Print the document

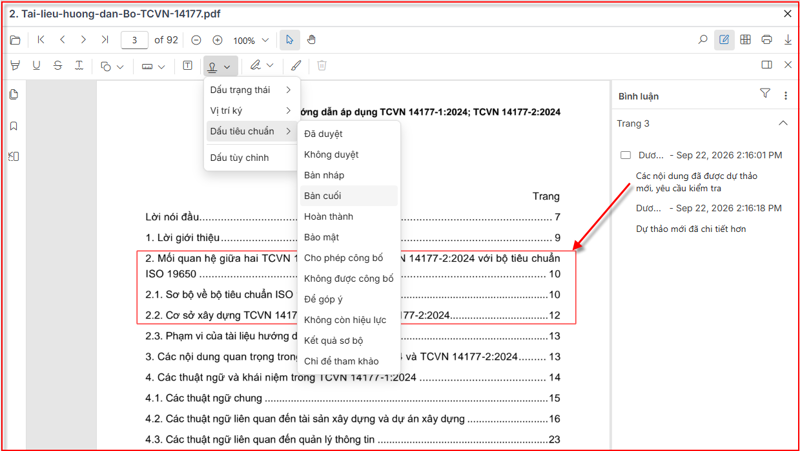click(766, 40)
